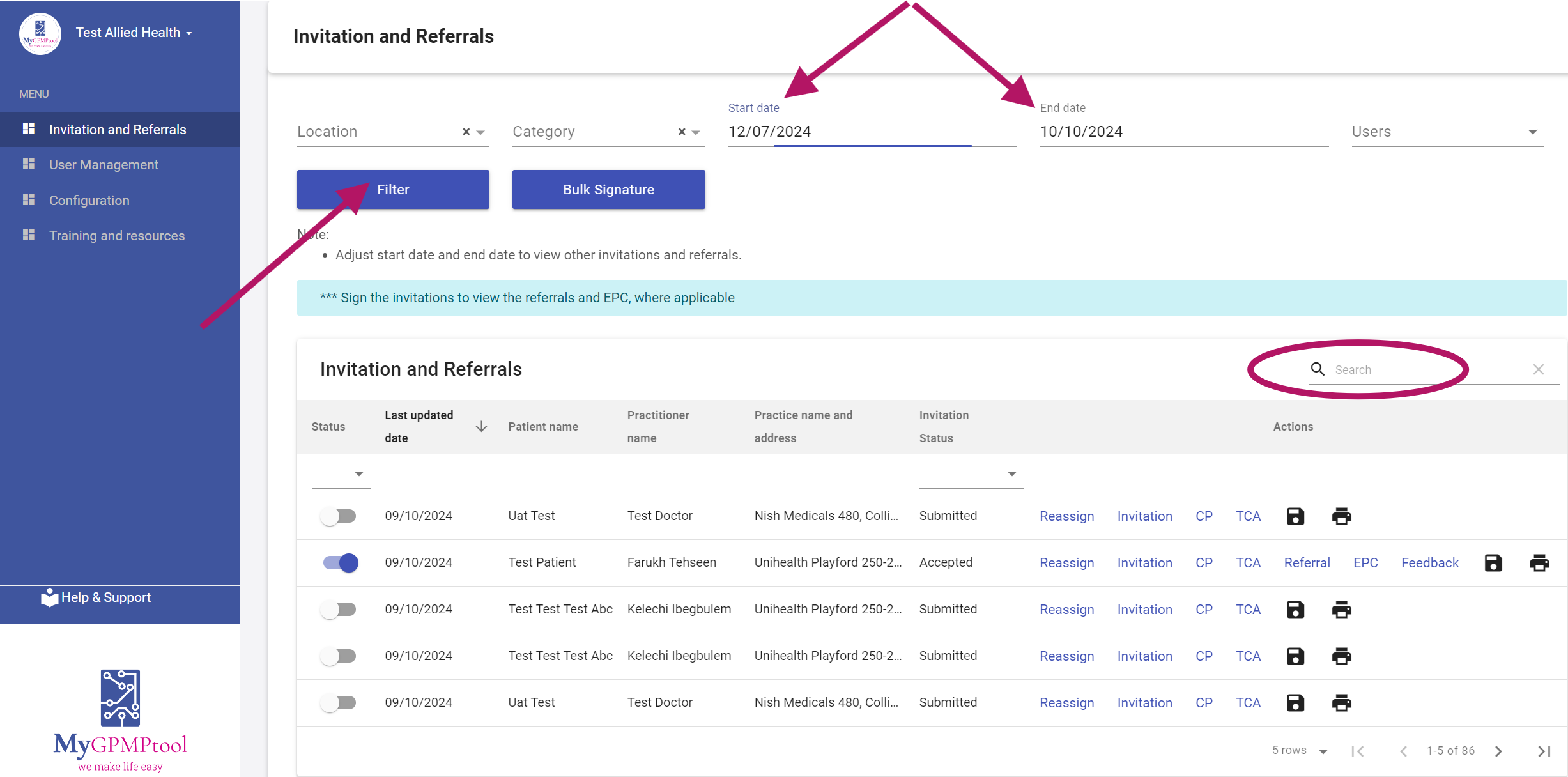The height and width of the screenshot is (777, 1568).
Task: Sort by Last updated date arrow icon
Action: (482, 426)
